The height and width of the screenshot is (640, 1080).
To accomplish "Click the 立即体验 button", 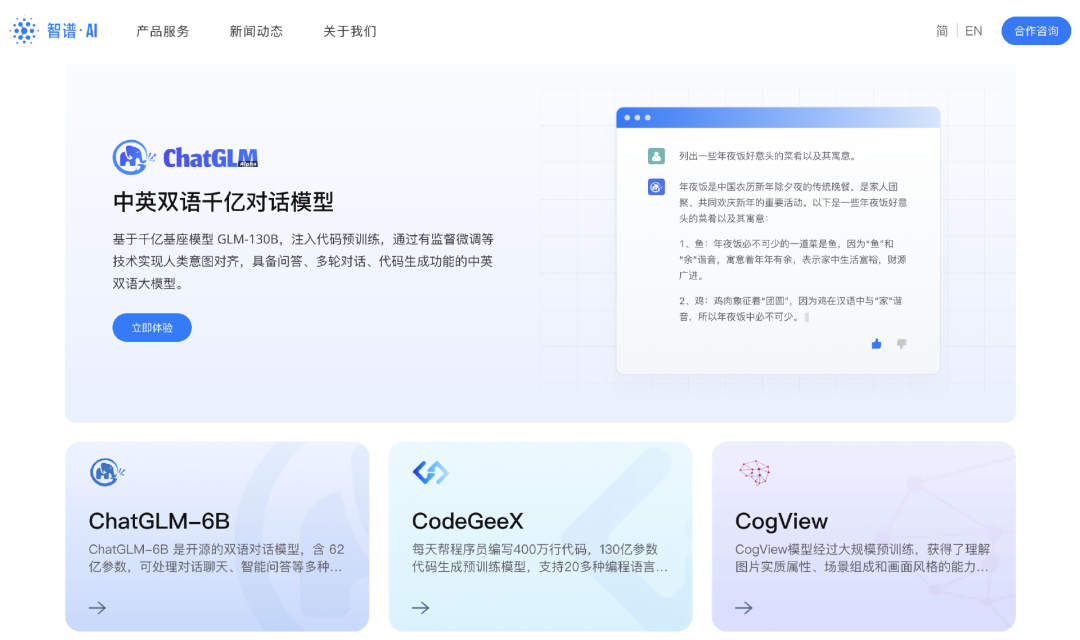I will (152, 328).
